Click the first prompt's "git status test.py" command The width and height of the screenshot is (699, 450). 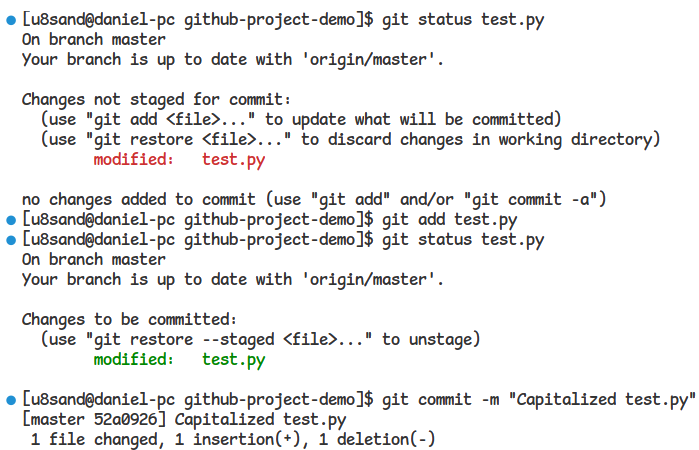pyautogui.click(x=463, y=20)
